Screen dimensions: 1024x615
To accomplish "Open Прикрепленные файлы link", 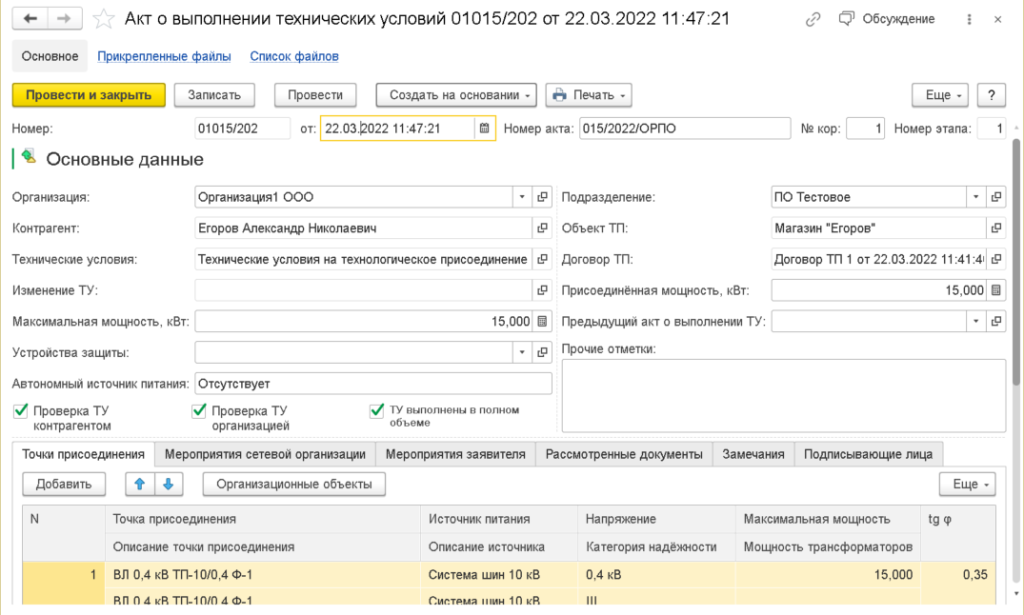I will pos(164,57).
